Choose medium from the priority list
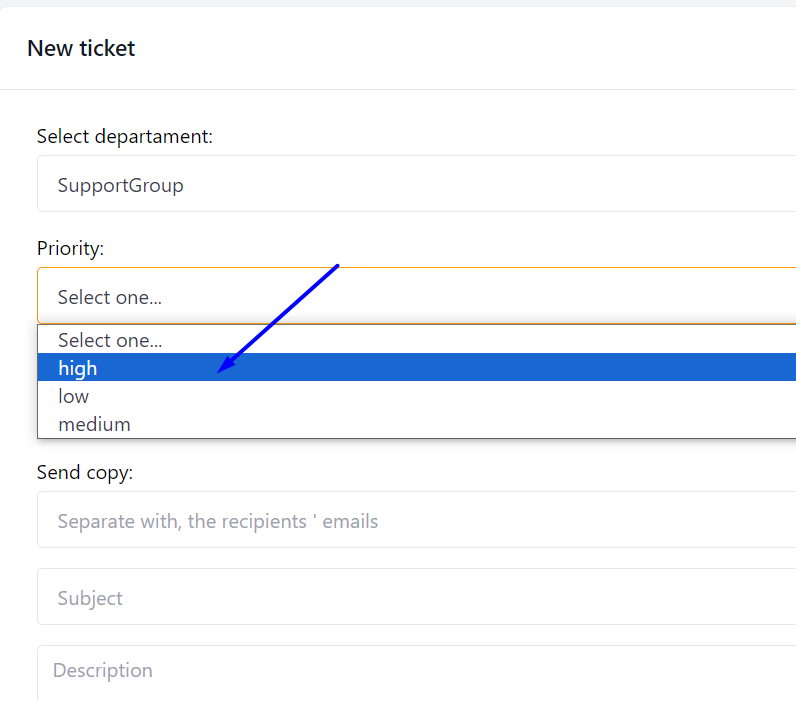The width and height of the screenshot is (796, 701). coord(94,424)
